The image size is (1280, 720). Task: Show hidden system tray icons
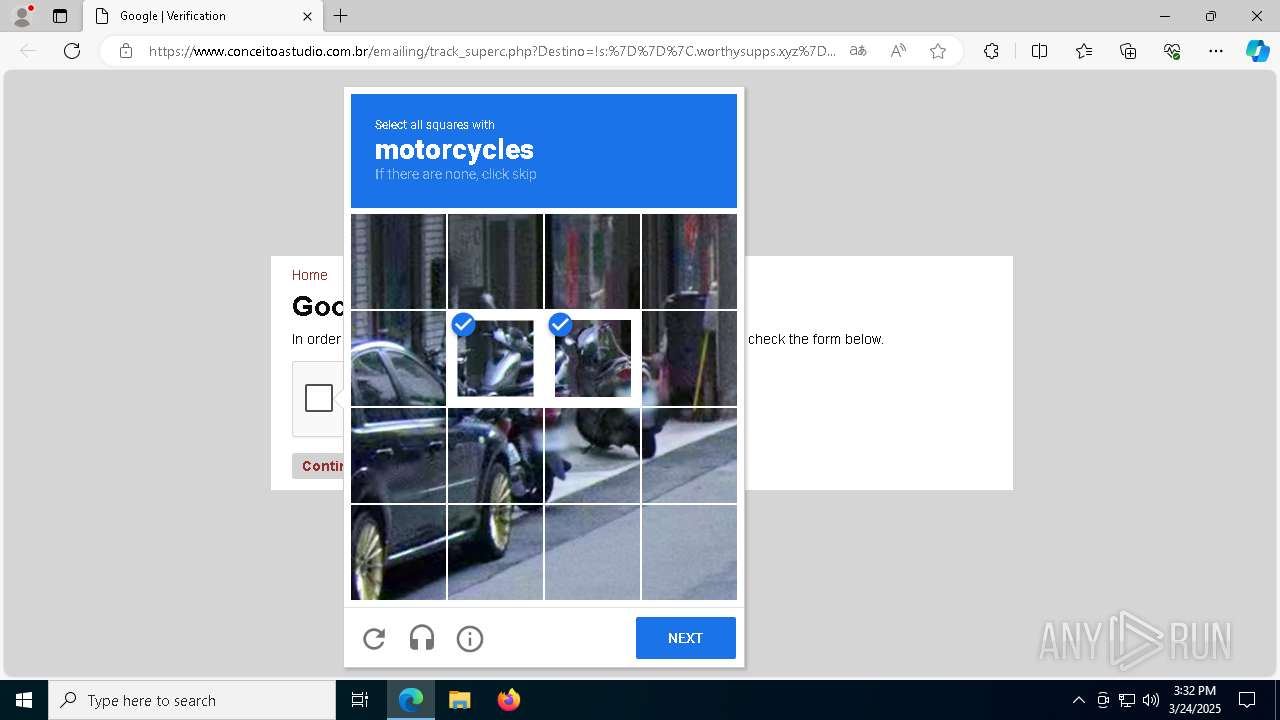pyautogui.click(x=1078, y=700)
